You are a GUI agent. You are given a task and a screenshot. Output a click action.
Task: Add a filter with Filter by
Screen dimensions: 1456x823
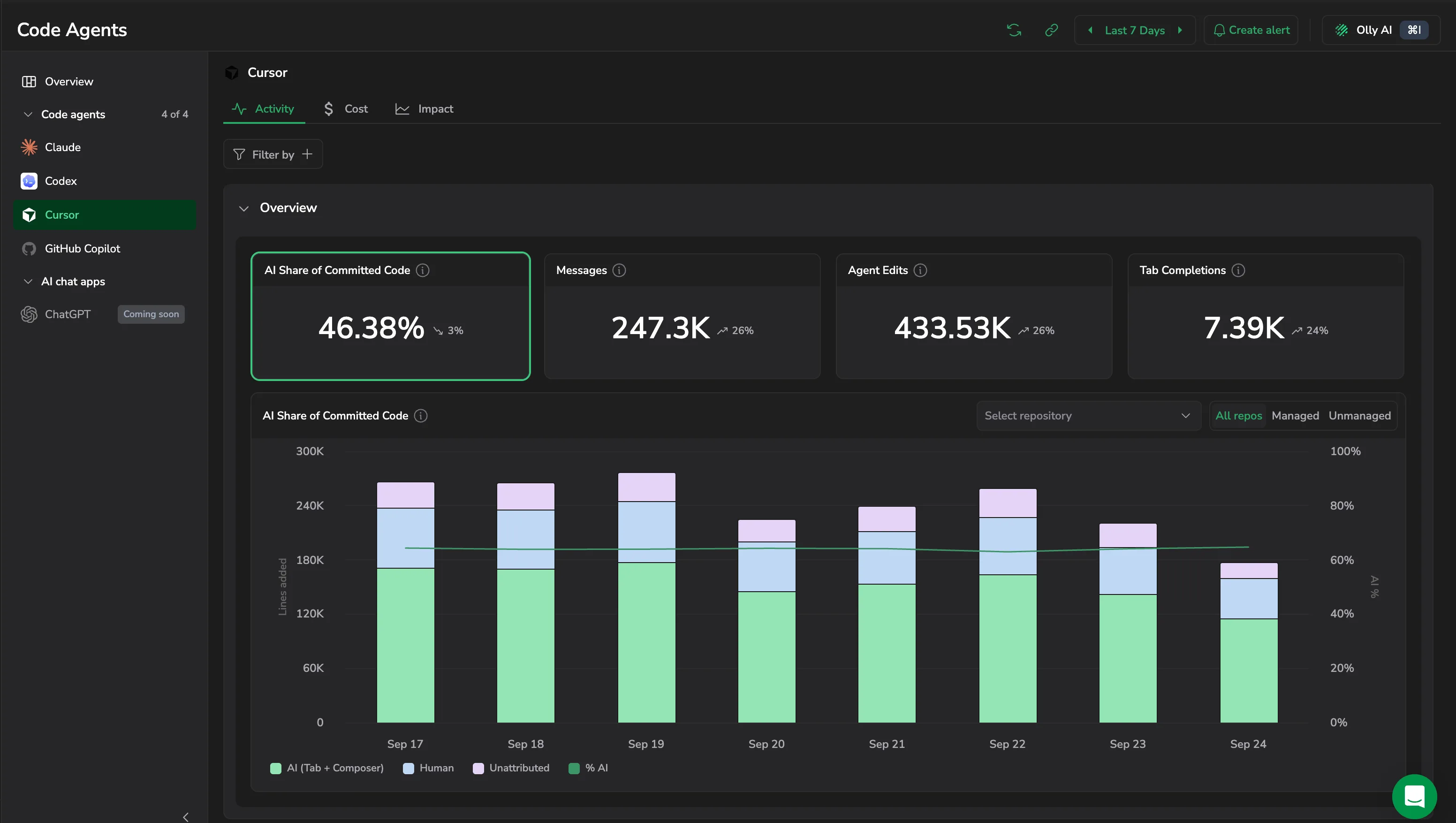273,154
